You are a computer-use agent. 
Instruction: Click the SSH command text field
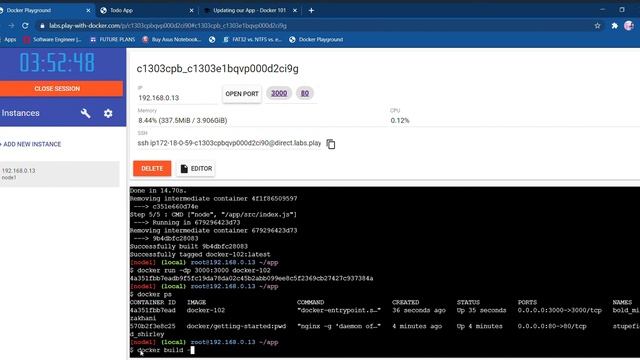229,143
